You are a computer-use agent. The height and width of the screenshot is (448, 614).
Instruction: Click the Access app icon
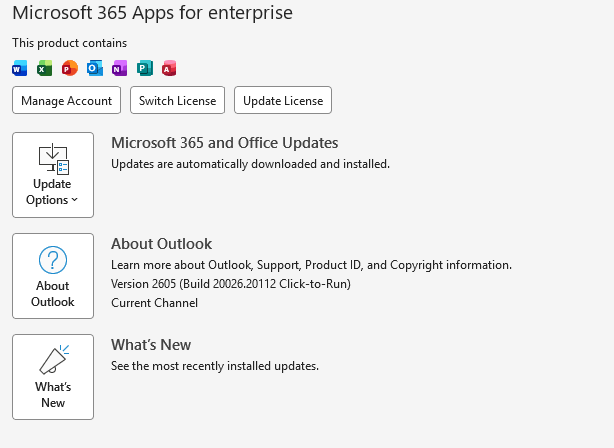click(x=169, y=68)
